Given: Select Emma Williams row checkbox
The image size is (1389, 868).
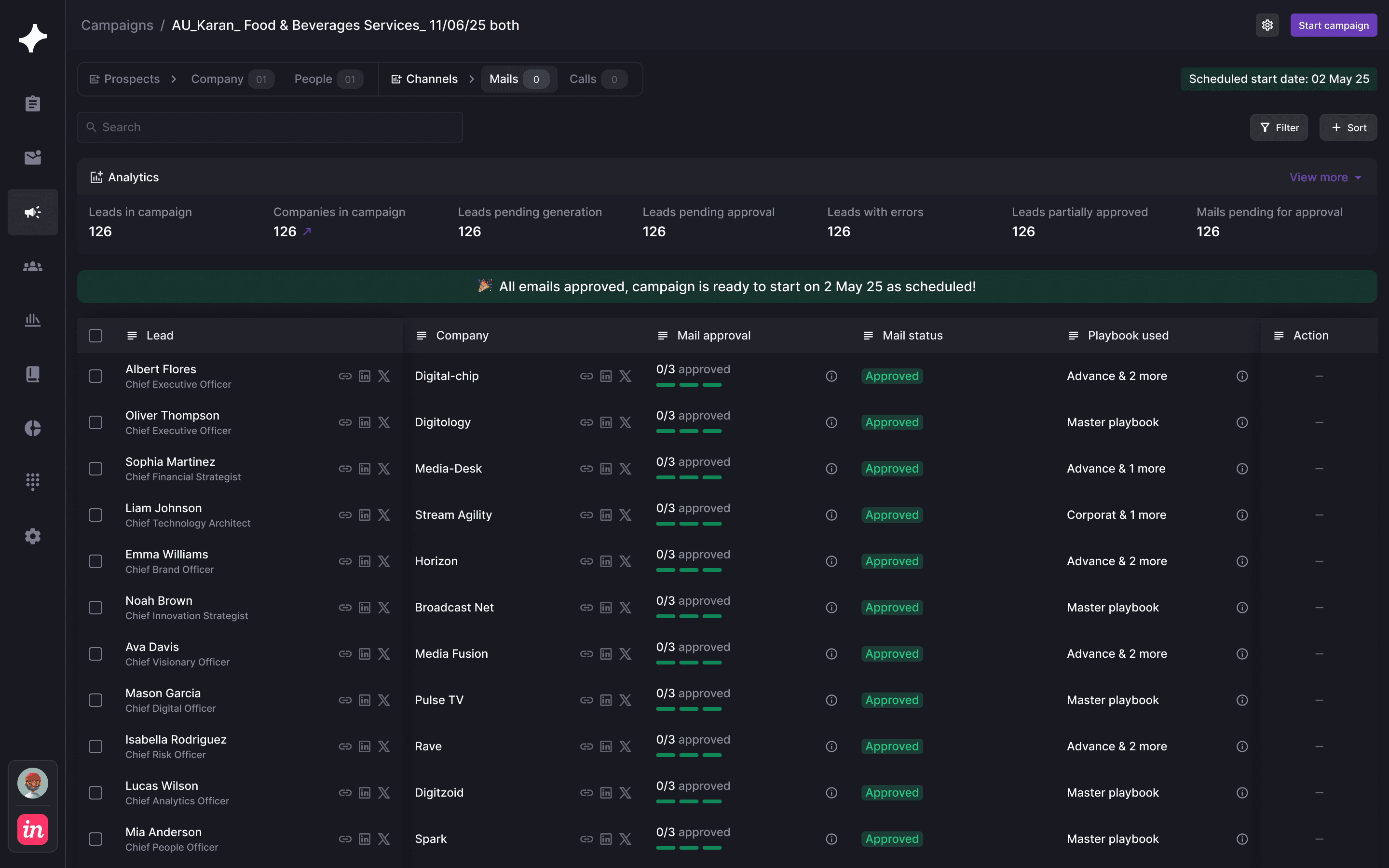Looking at the screenshot, I should click(x=96, y=561).
